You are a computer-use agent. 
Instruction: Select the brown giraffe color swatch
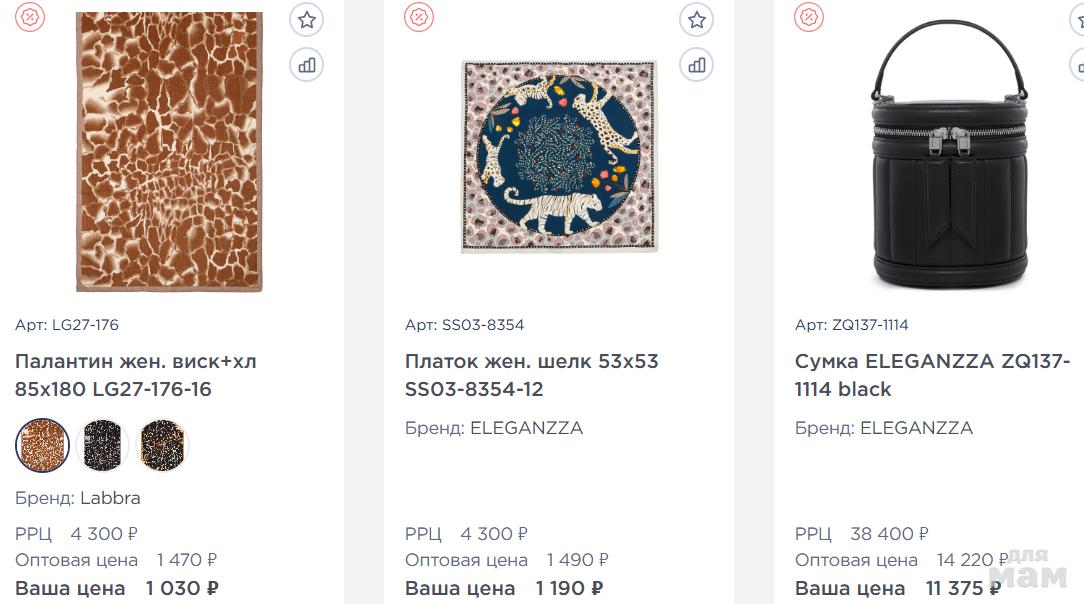click(x=42, y=445)
